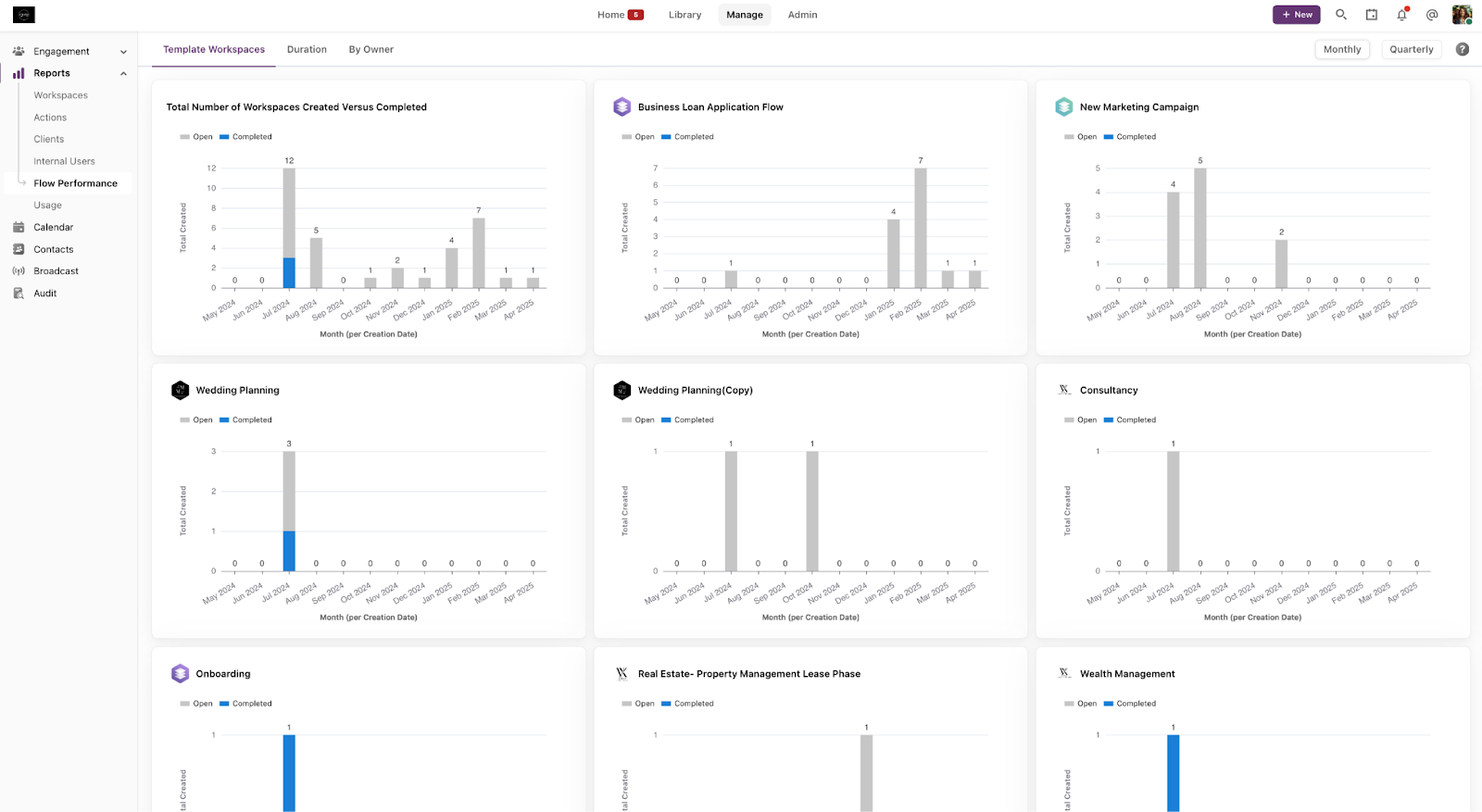Click the Feb 2025 bar in Business Loan chart

coord(921,228)
